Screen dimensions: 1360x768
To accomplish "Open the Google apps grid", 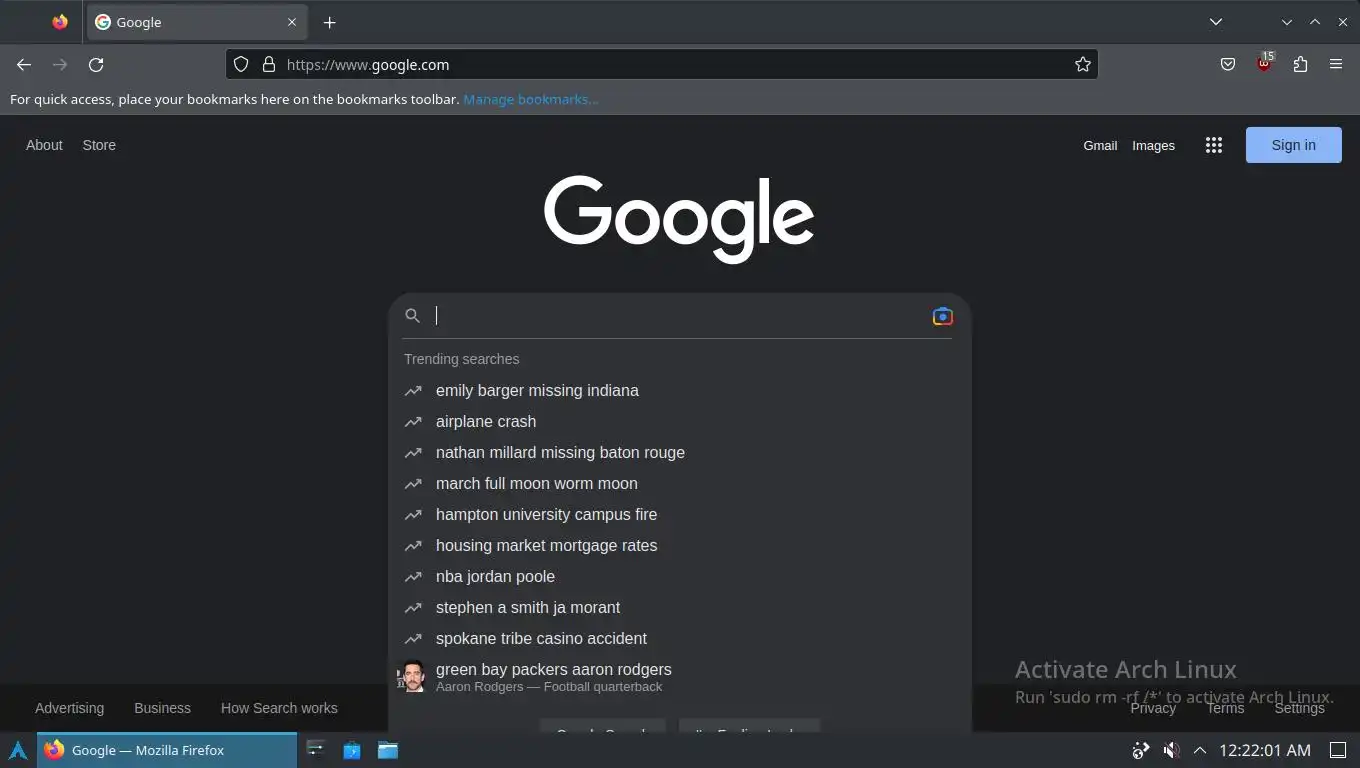I will coord(1214,145).
